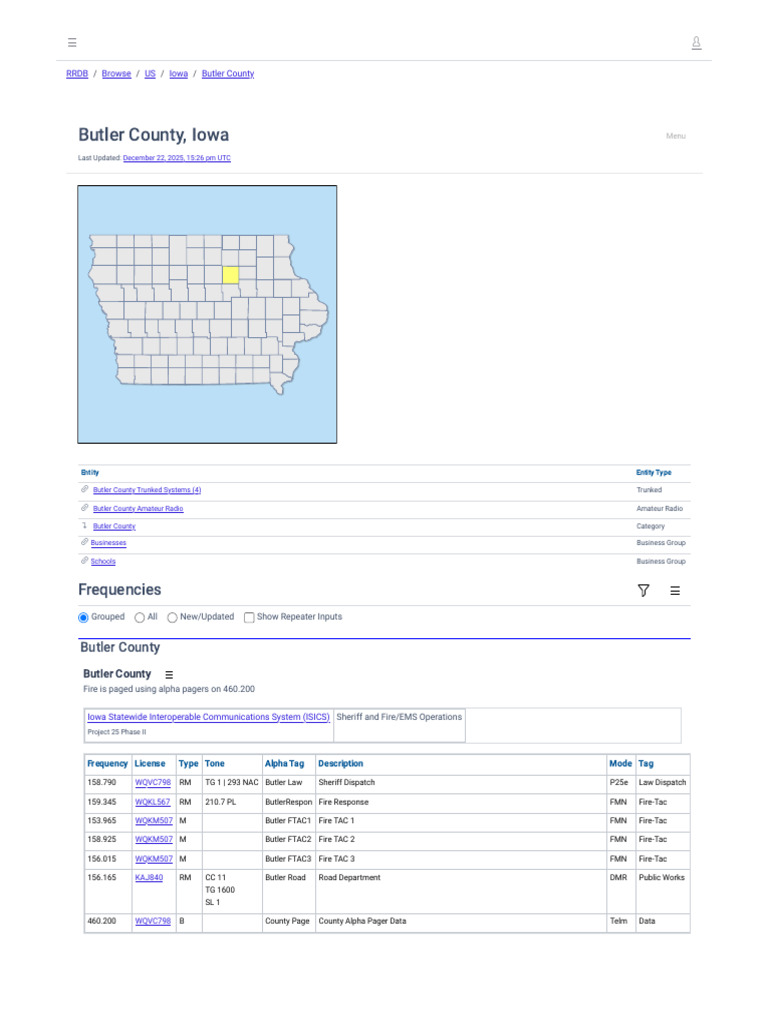The height and width of the screenshot is (1024, 768).
Task: Open the Businesses entity link
Action: [x=108, y=543]
